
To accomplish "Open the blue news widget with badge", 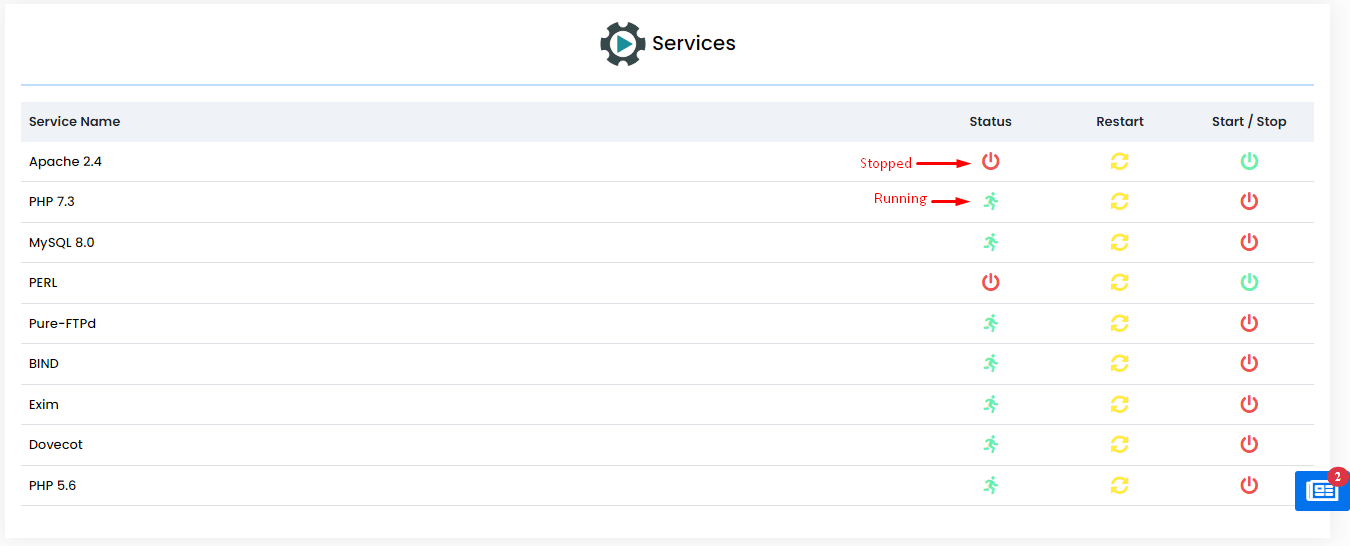I will coord(1321,491).
